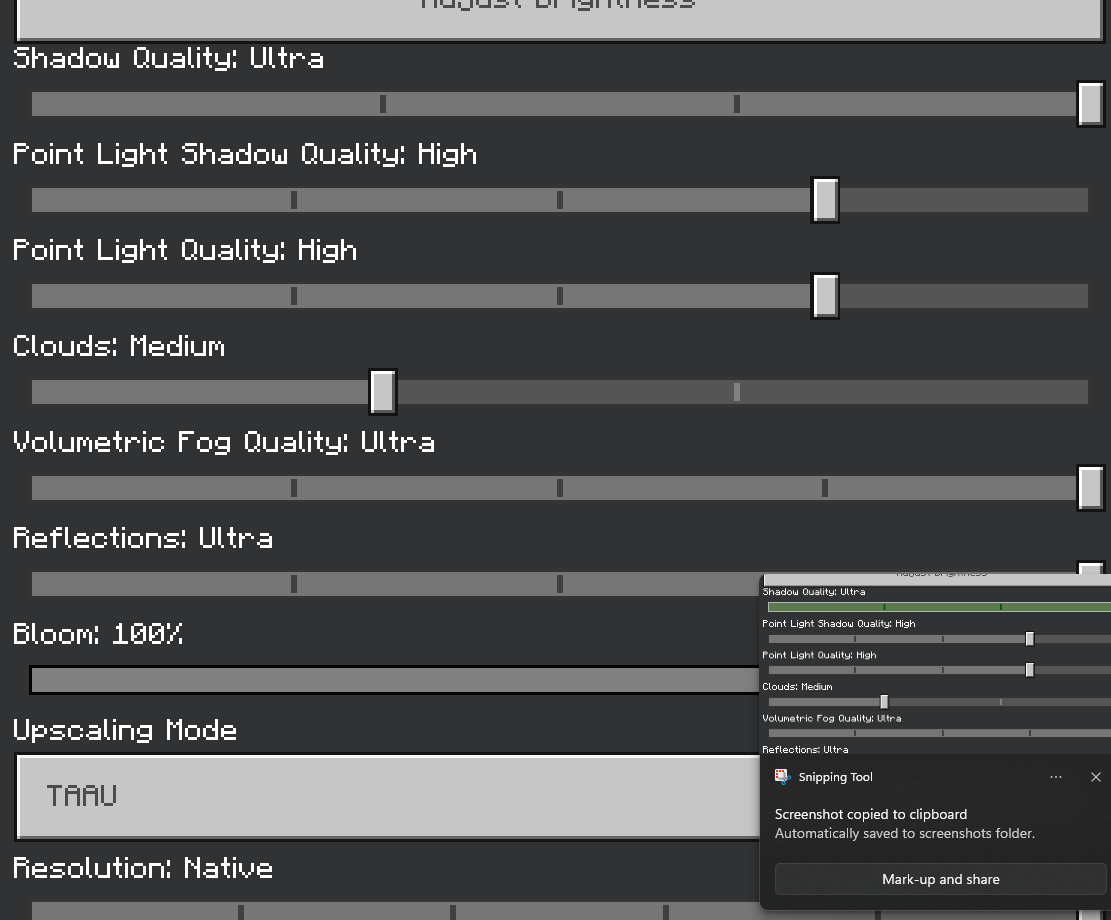Viewport: 1111px width, 920px height.
Task: Set Reflections to its first tick mark
Action: [294, 584]
